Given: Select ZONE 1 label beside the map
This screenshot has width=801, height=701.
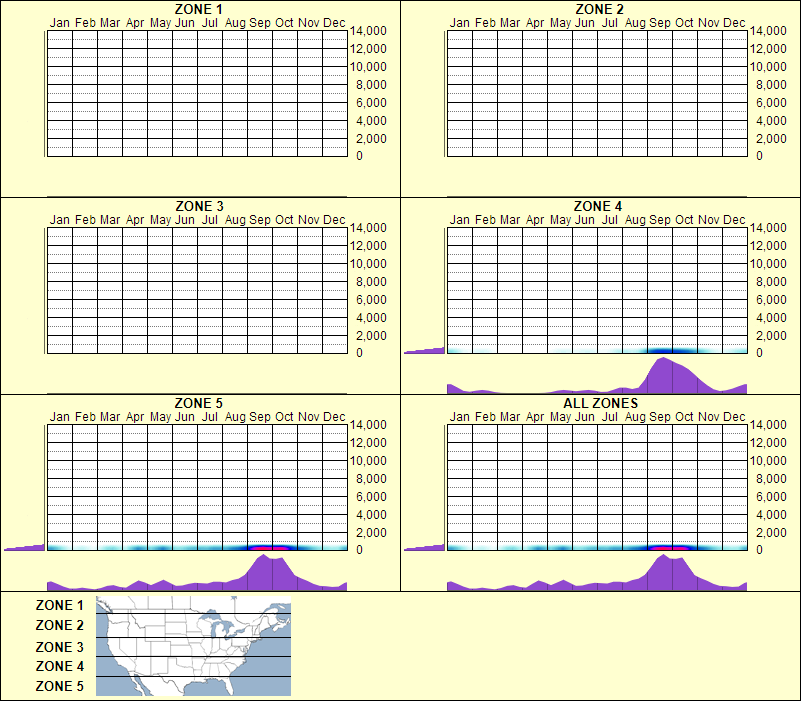Looking at the screenshot, I should [59, 605].
